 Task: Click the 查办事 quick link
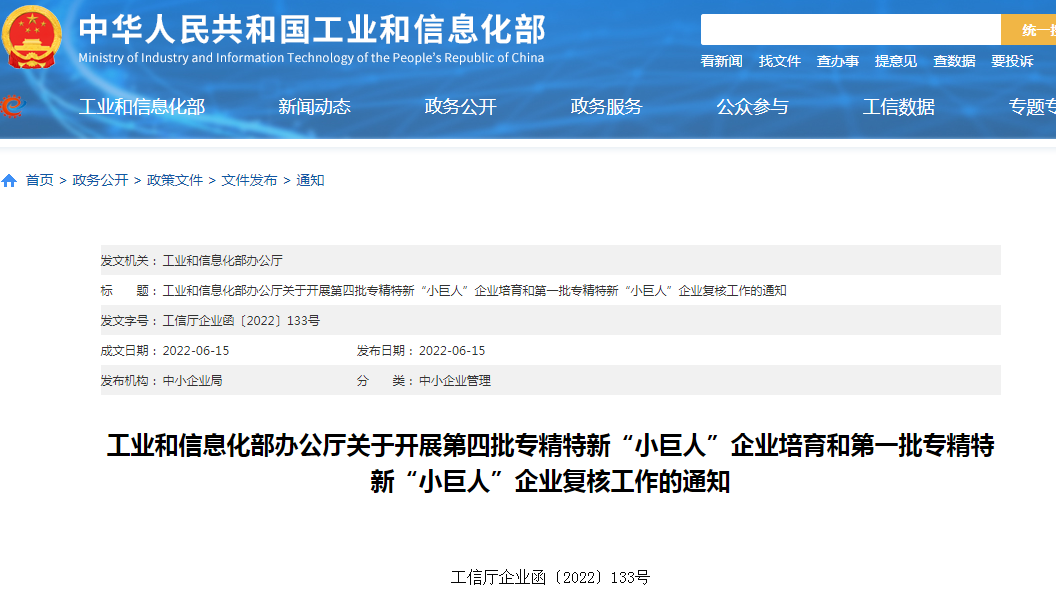(x=838, y=61)
